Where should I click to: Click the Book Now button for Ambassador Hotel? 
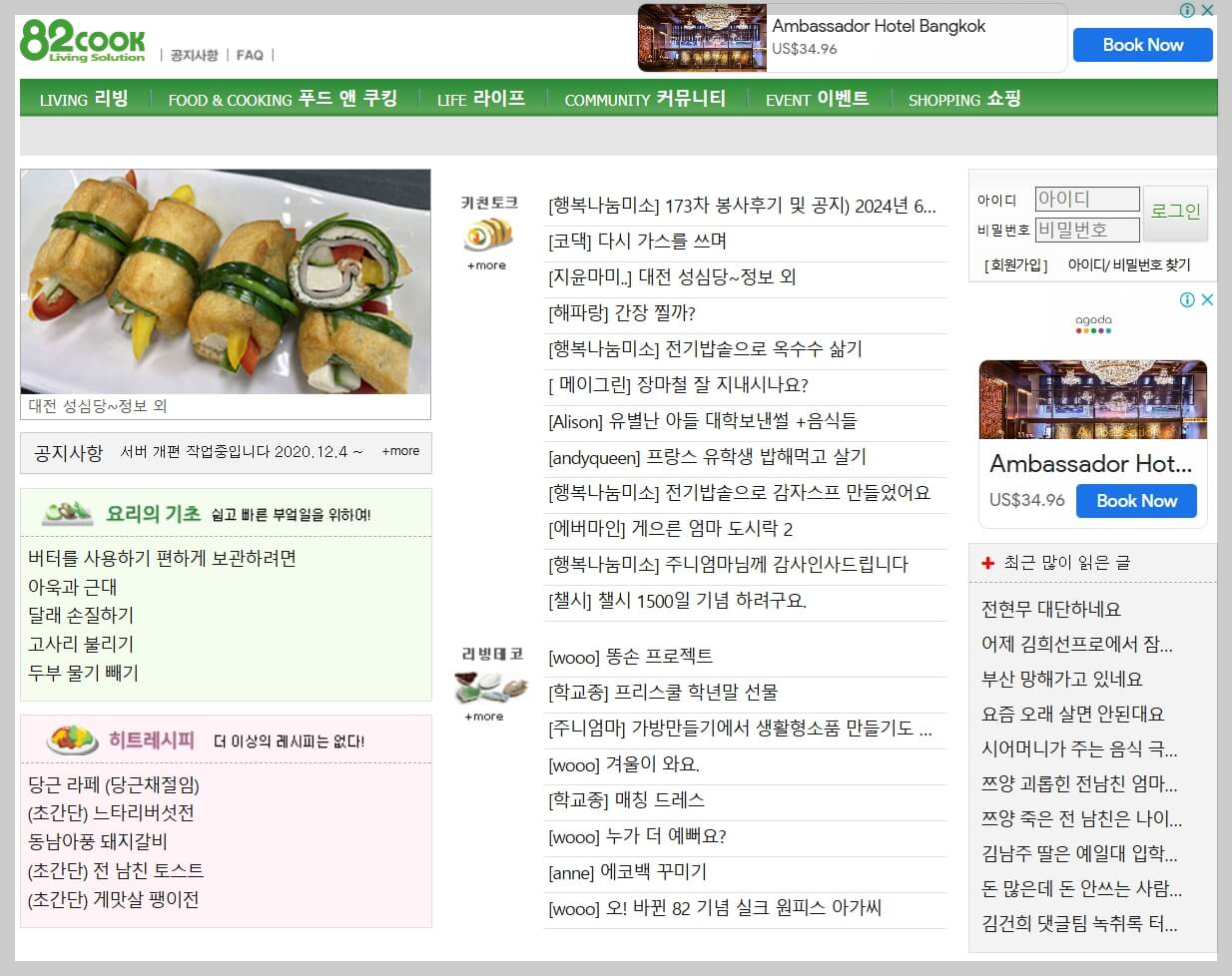tap(1142, 45)
